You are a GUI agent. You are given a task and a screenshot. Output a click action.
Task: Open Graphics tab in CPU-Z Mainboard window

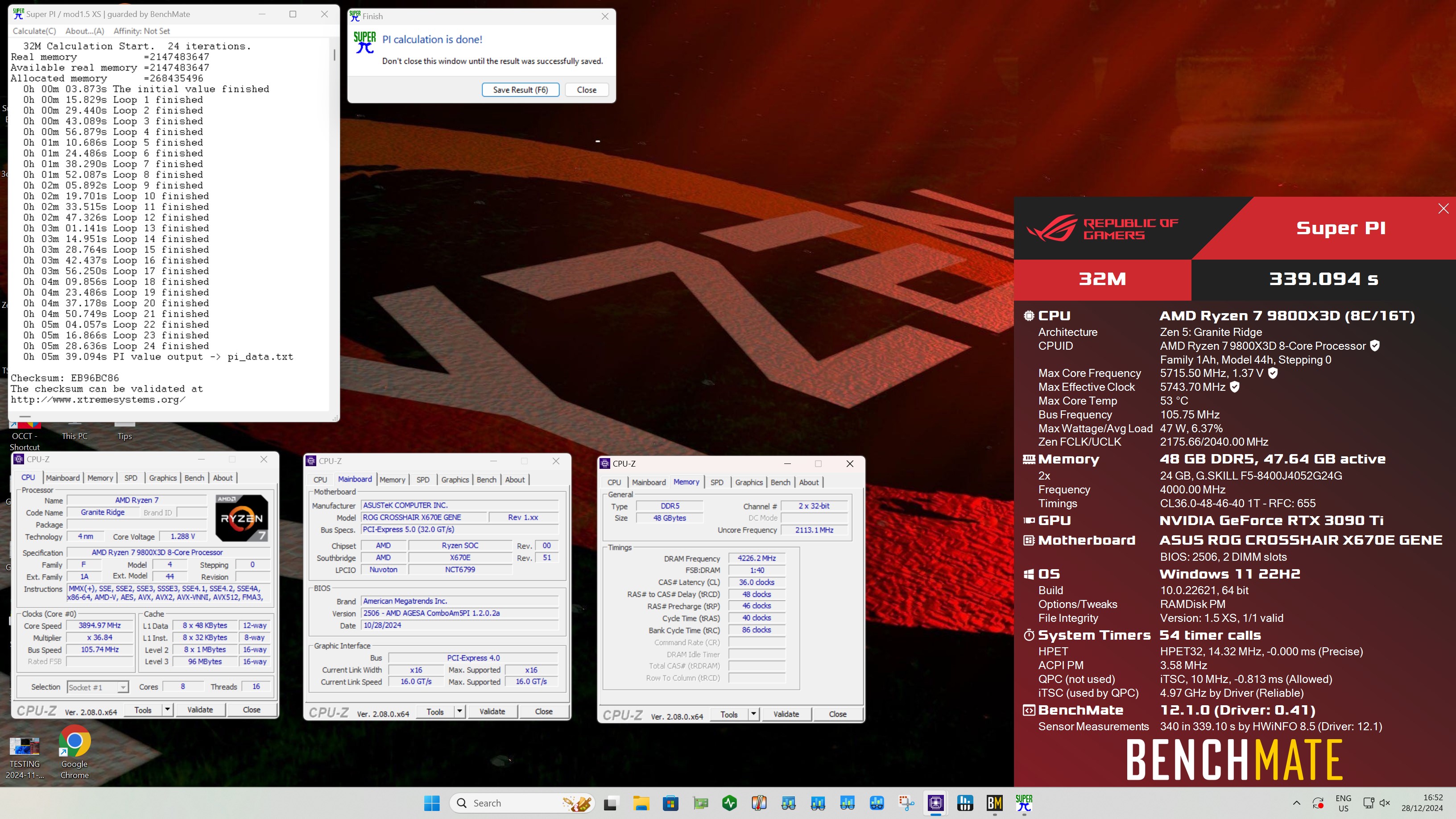pyautogui.click(x=455, y=479)
